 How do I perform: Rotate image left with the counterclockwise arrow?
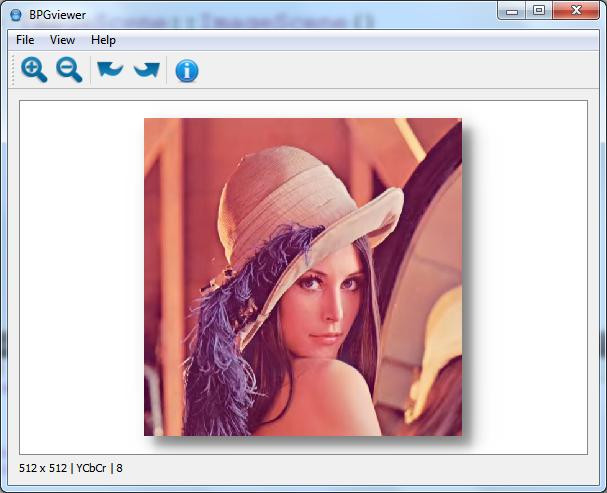click(110, 70)
